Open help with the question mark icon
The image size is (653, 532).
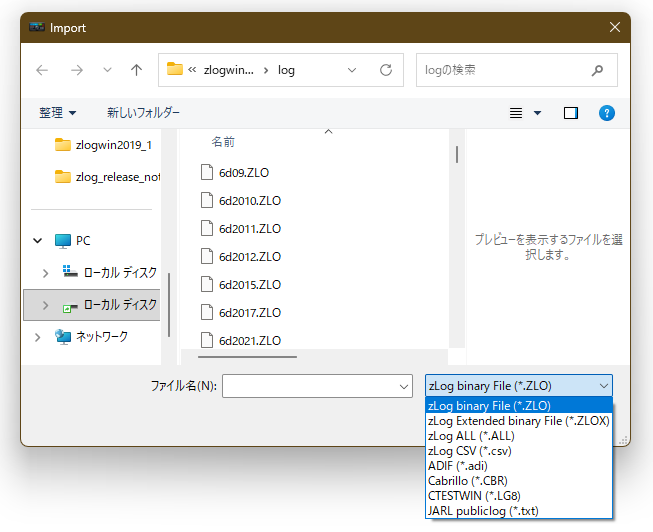pyautogui.click(x=607, y=113)
